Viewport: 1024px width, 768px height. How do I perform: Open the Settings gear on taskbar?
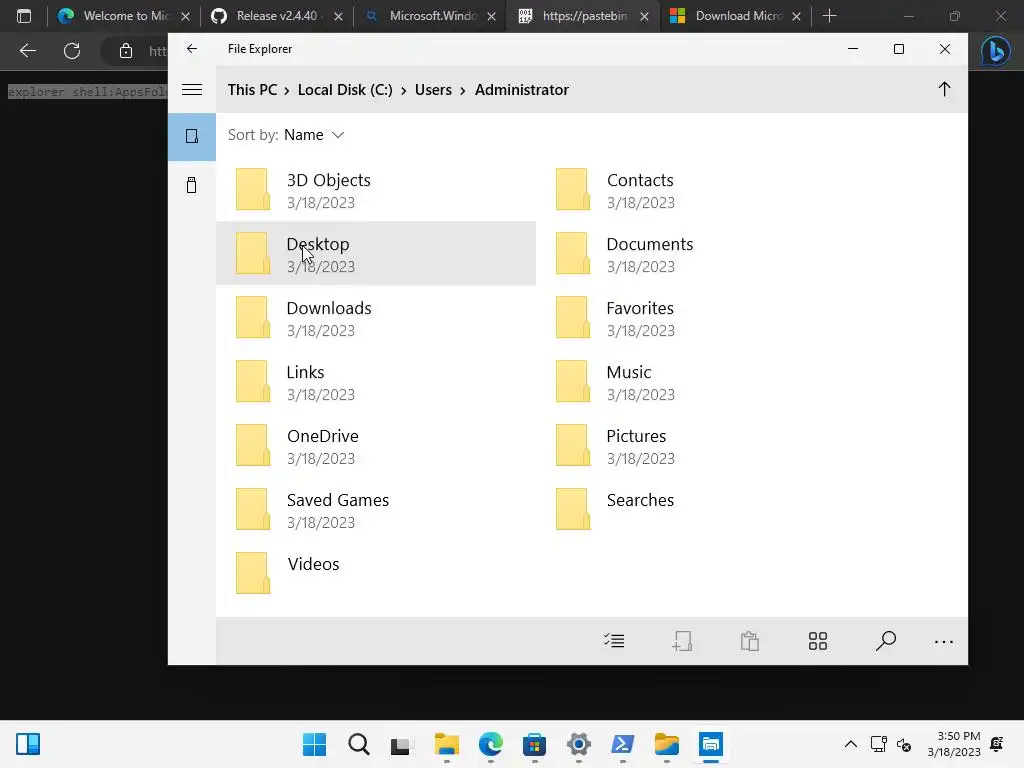point(579,744)
